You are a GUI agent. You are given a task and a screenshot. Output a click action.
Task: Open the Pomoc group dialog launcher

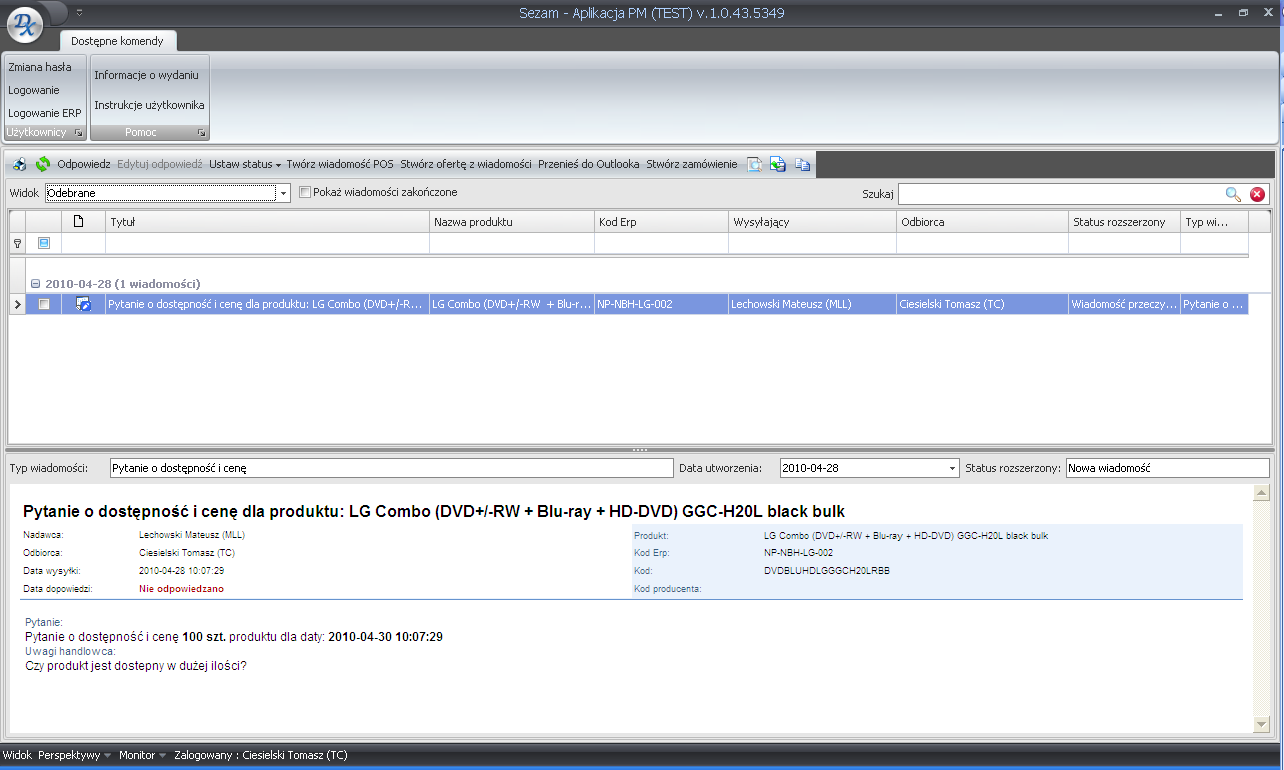click(201, 132)
